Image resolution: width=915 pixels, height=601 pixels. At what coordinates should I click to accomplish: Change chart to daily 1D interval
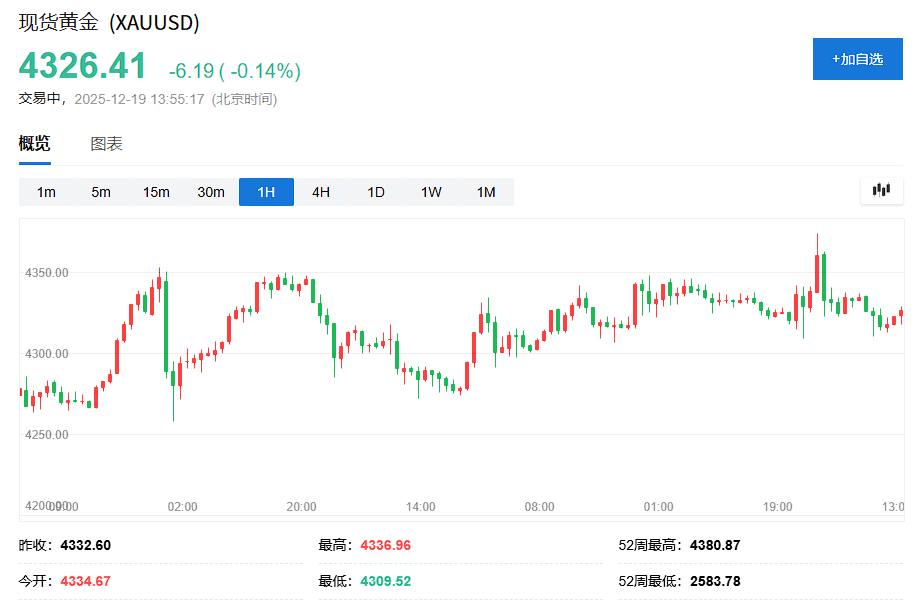[376, 192]
